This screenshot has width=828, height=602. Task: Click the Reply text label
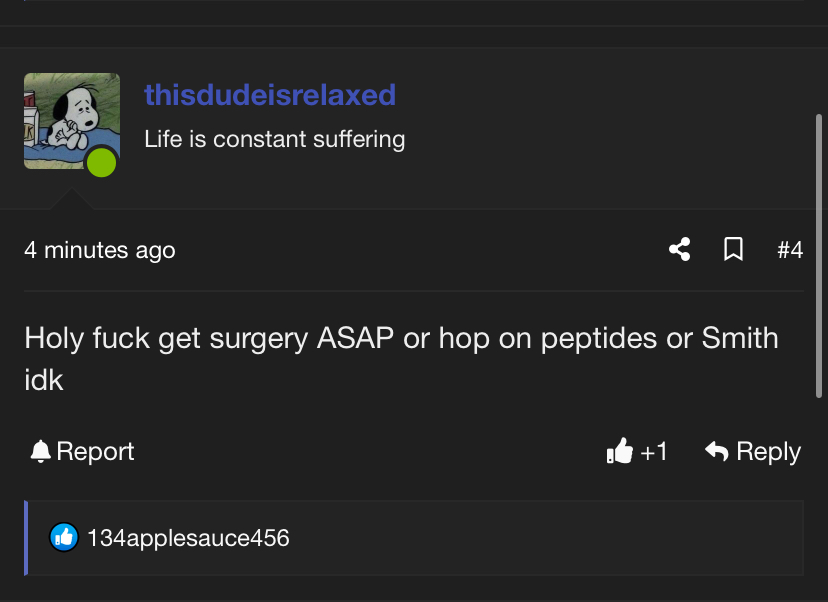[x=768, y=452]
